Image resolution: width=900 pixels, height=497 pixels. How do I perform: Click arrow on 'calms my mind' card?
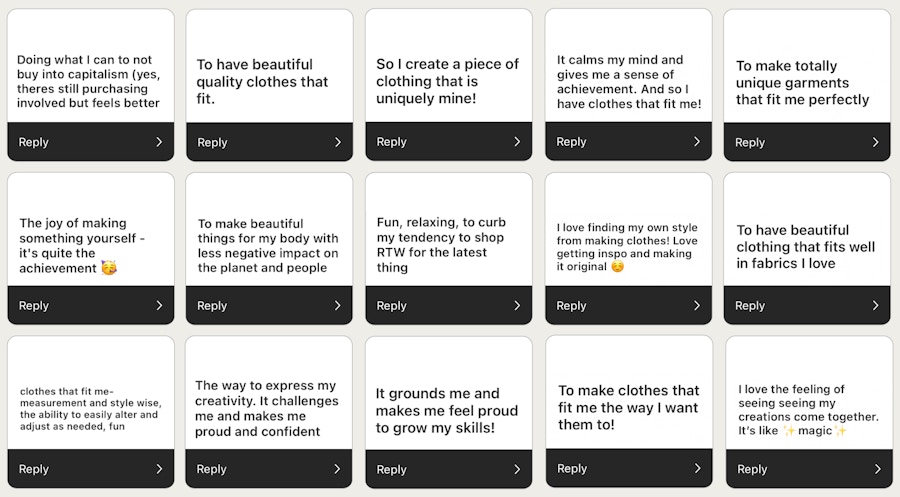click(697, 142)
